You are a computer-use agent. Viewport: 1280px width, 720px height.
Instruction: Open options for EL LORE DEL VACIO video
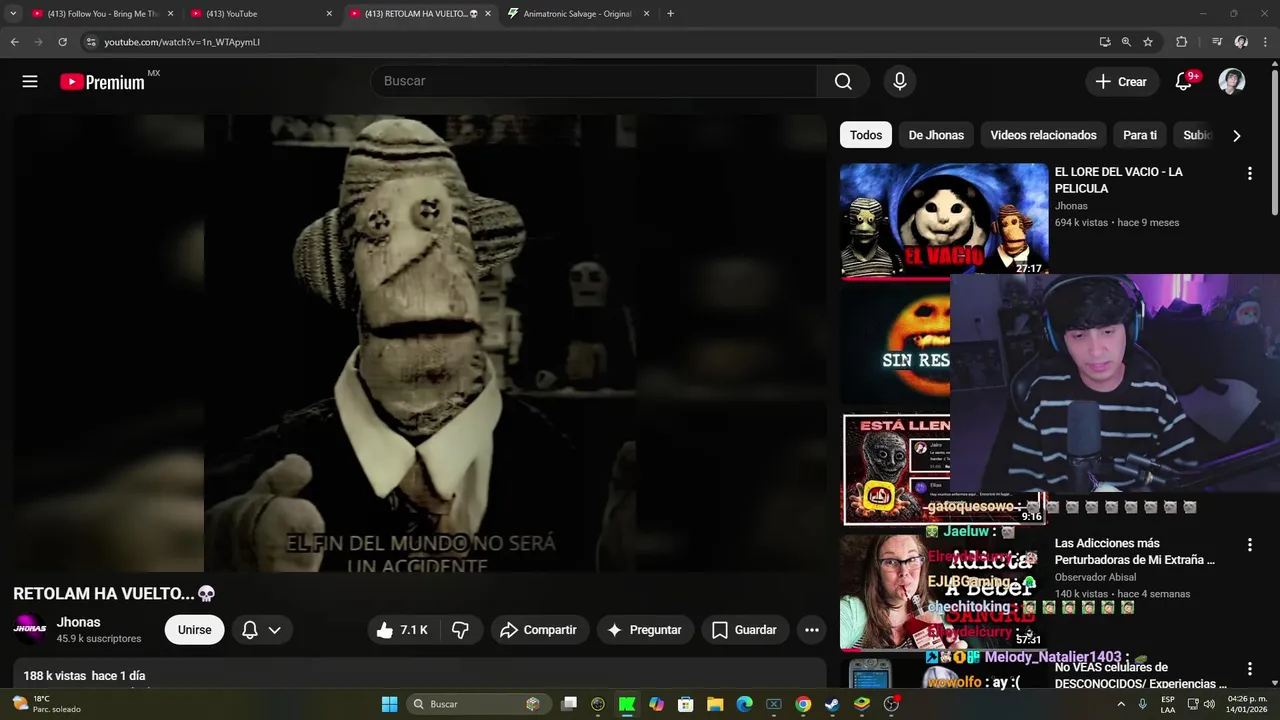1249,174
